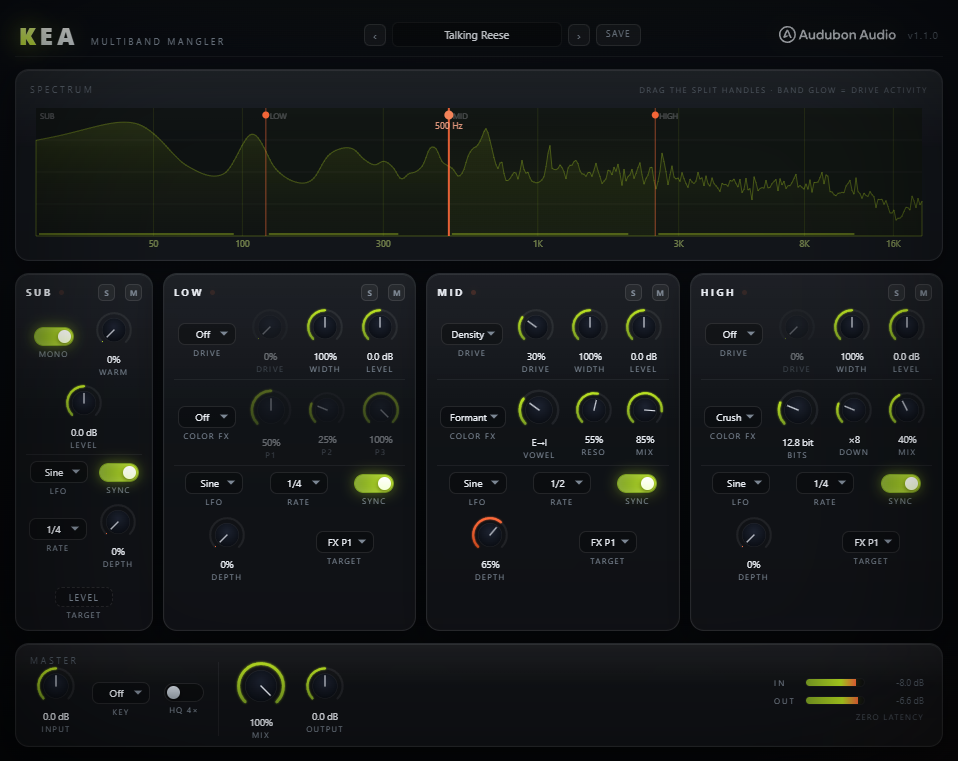Open the master KEY dropdown
This screenshot has width=958, height=761.
coord(120,693)
